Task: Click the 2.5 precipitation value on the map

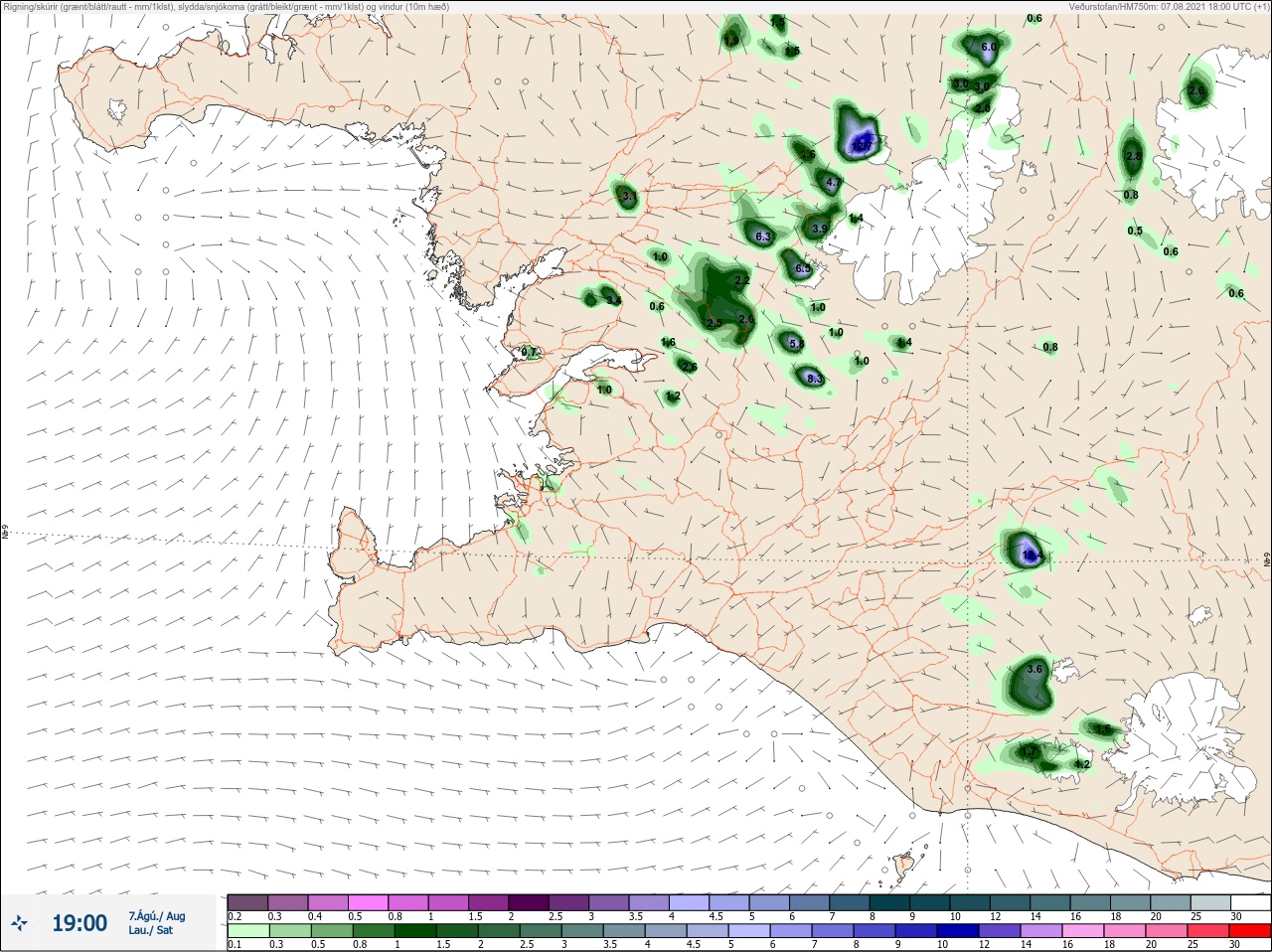Action: pyautogui.click(x=714, y=323)
